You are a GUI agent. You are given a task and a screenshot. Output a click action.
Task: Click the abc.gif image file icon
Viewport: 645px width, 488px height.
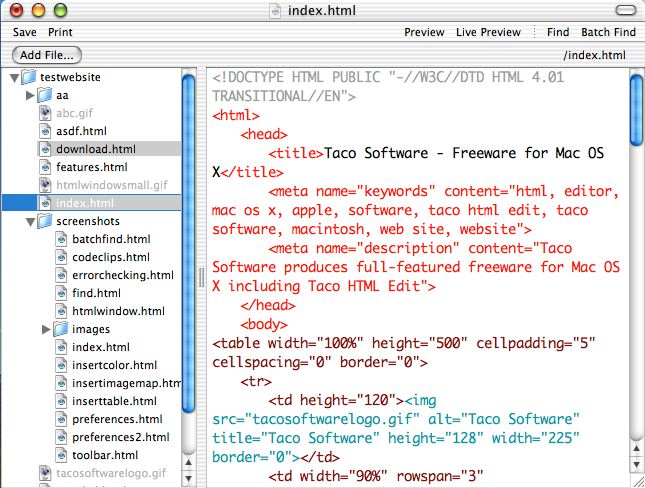tap(45, 113)
